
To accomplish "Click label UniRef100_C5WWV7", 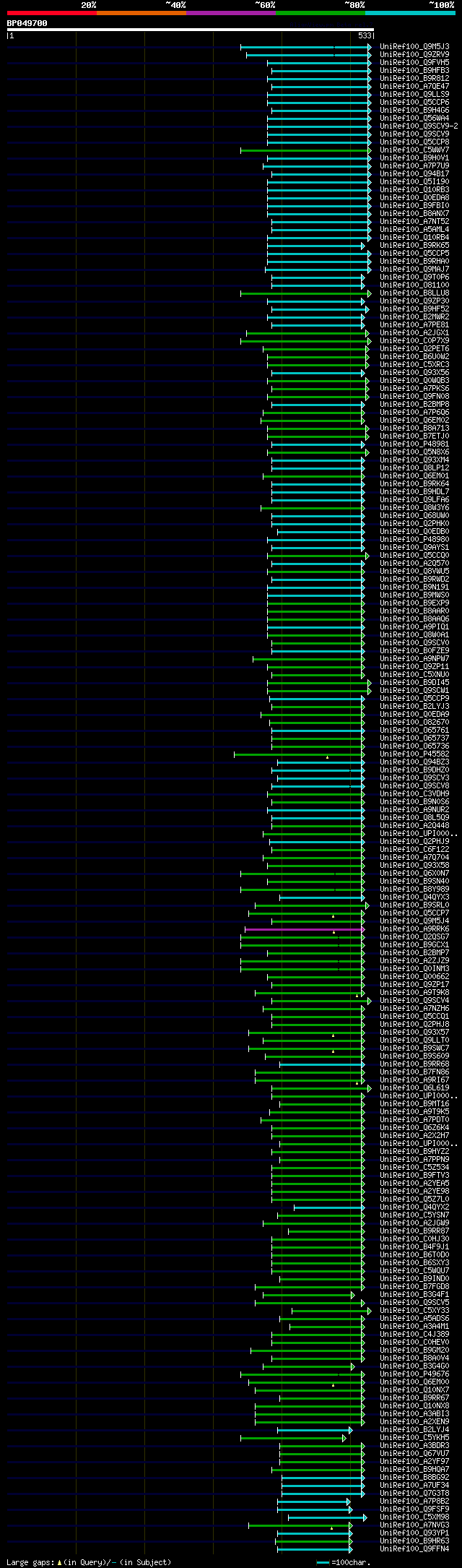I will click(x=414, y=150).
